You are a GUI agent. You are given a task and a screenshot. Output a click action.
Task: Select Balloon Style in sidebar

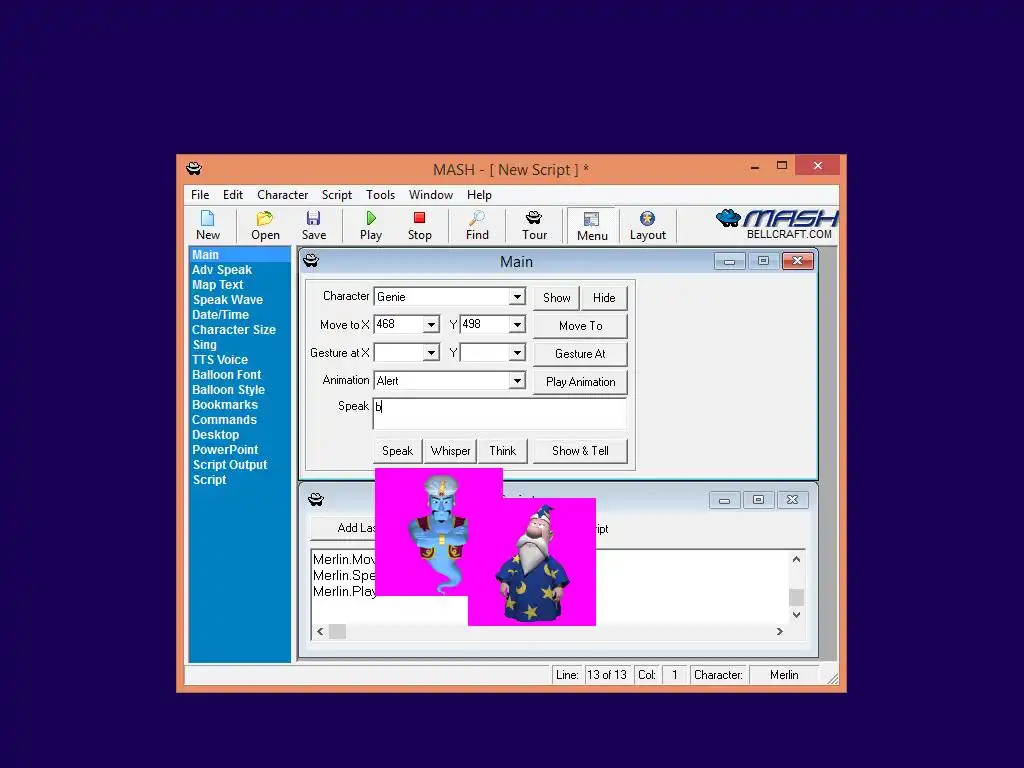click(229, 390)
